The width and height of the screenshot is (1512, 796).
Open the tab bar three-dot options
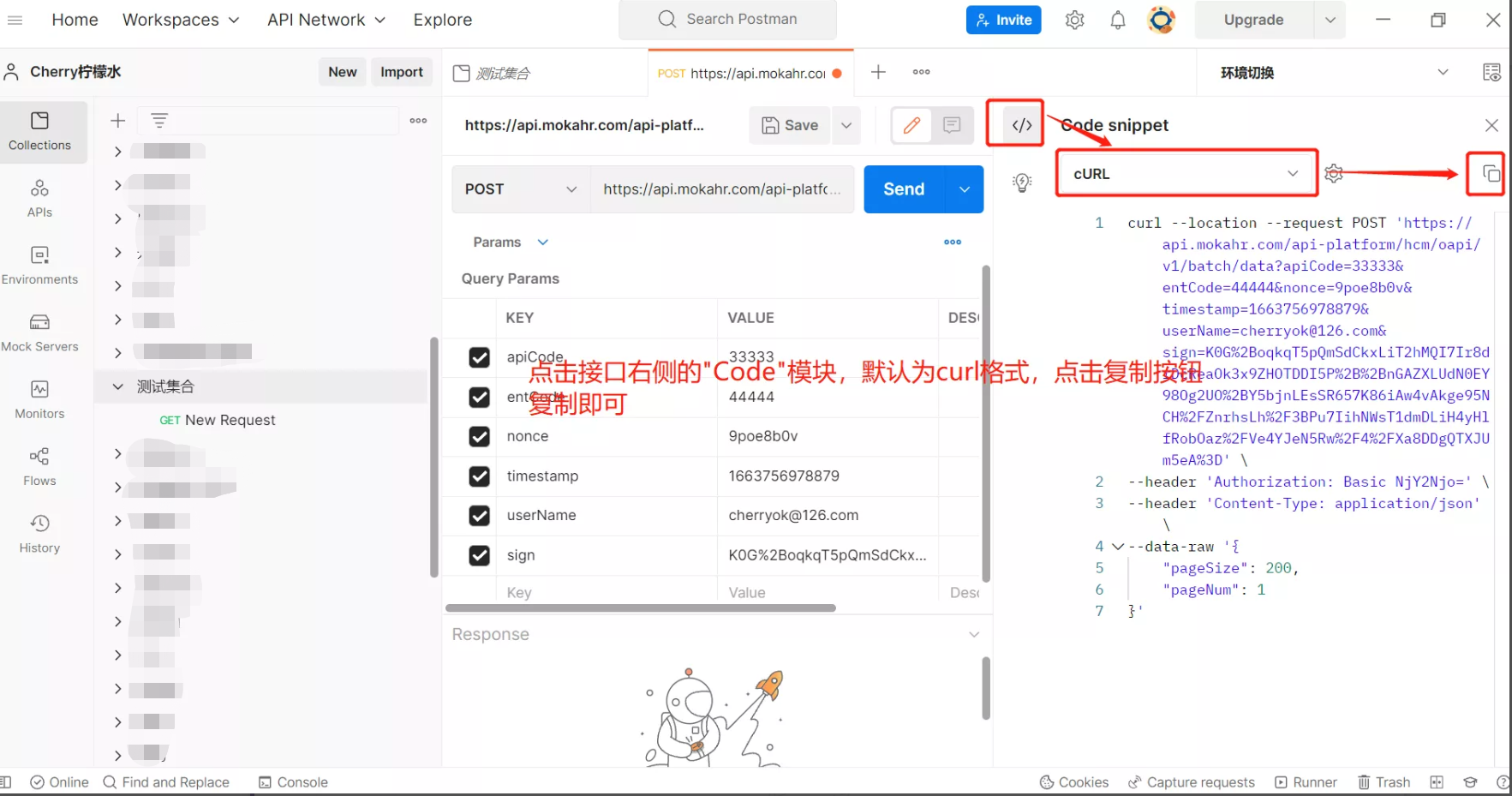921,72
